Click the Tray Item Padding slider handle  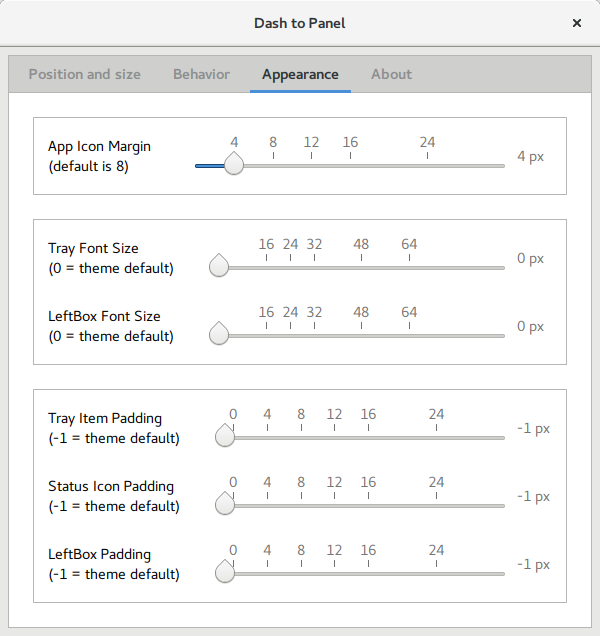tap(225, 437)
